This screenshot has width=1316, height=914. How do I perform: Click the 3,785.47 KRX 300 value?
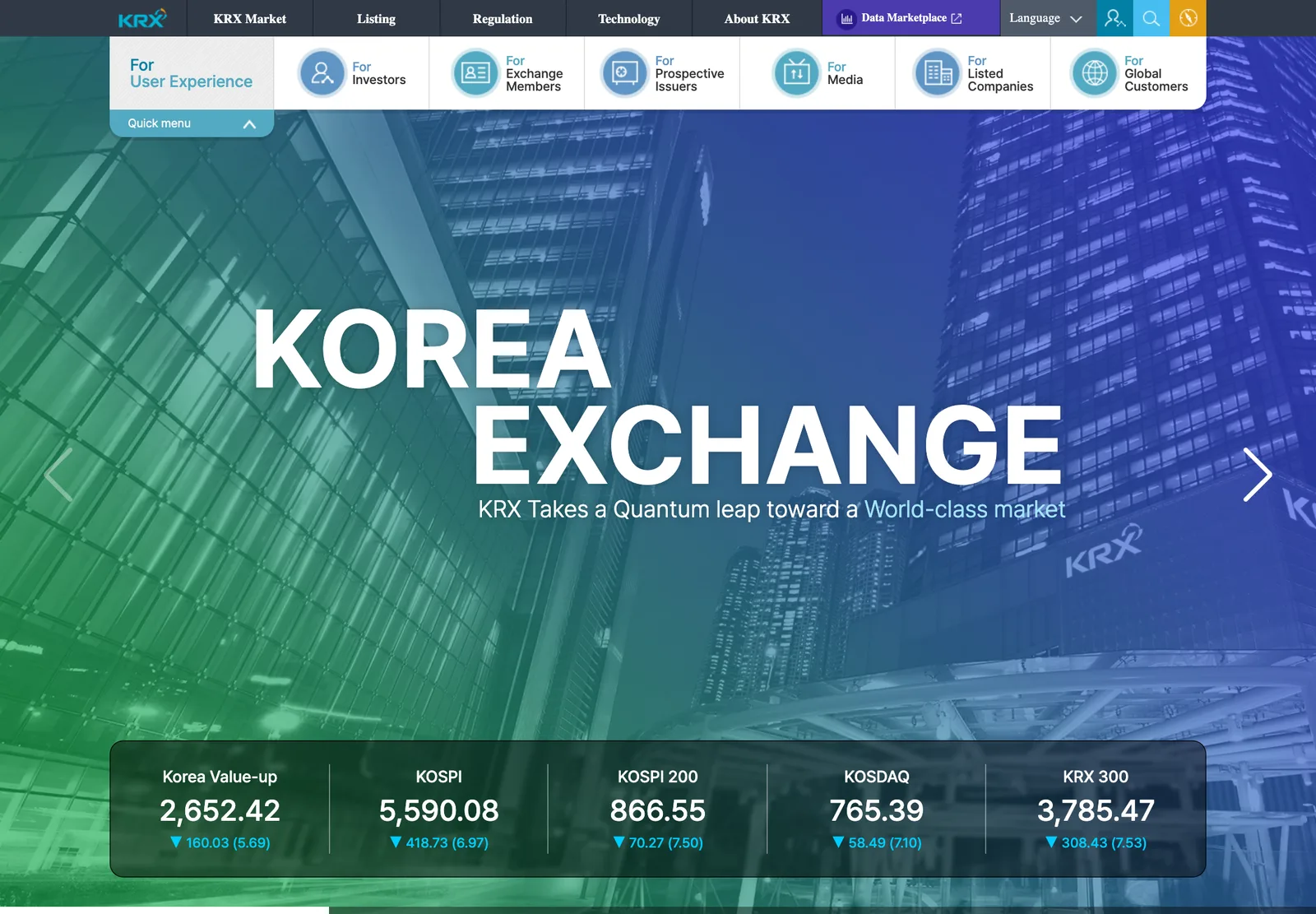pyautogui.click(x=1096, y=811)
